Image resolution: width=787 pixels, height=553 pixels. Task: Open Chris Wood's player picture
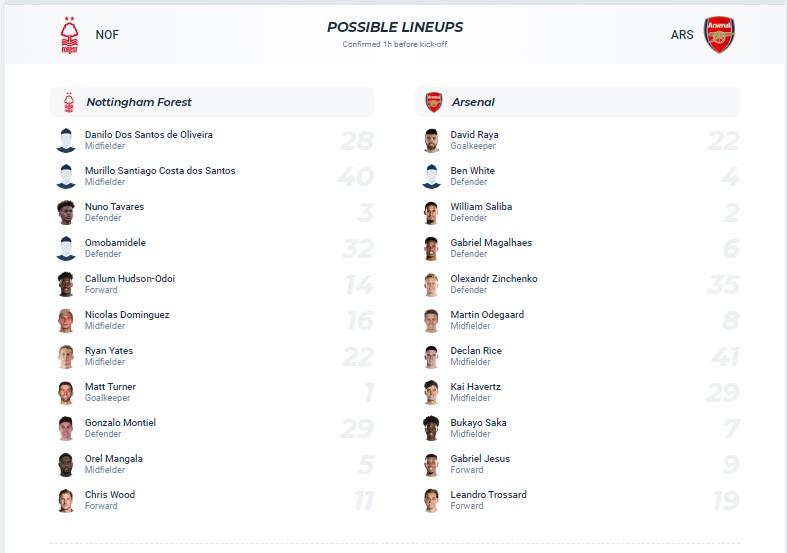pyautogui.click(x=66, y=500)
